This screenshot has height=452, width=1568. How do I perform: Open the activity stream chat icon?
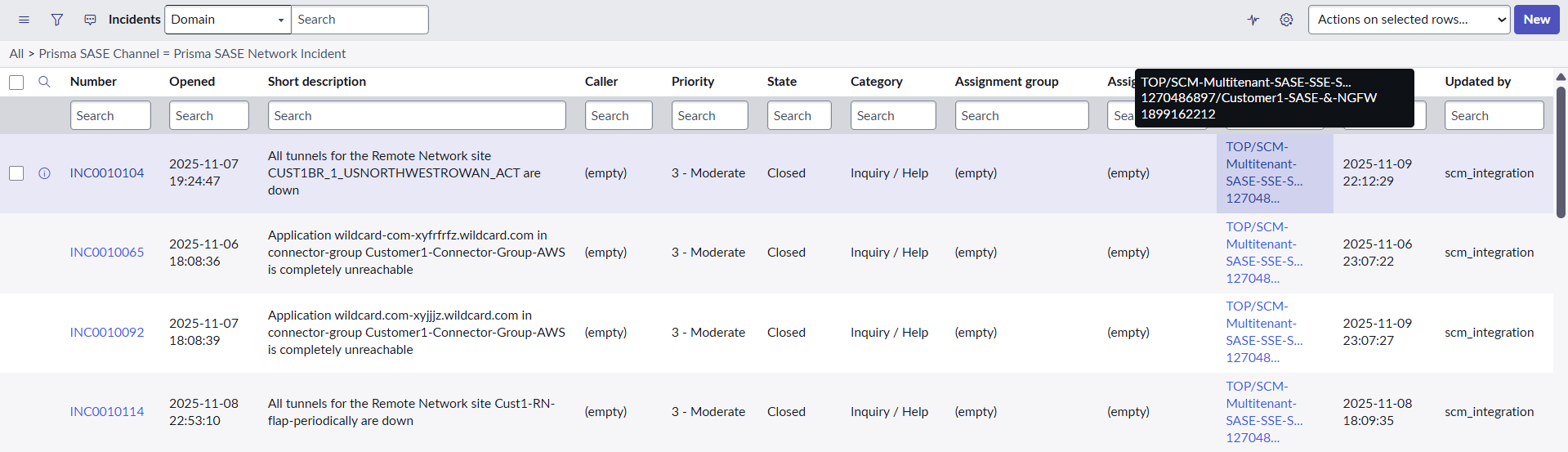click(90, 20)
